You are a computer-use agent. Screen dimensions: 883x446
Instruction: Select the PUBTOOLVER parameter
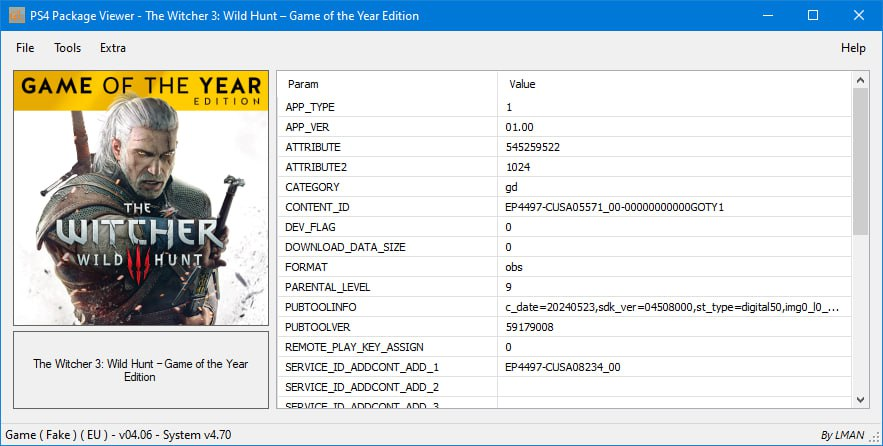point(318,327)
